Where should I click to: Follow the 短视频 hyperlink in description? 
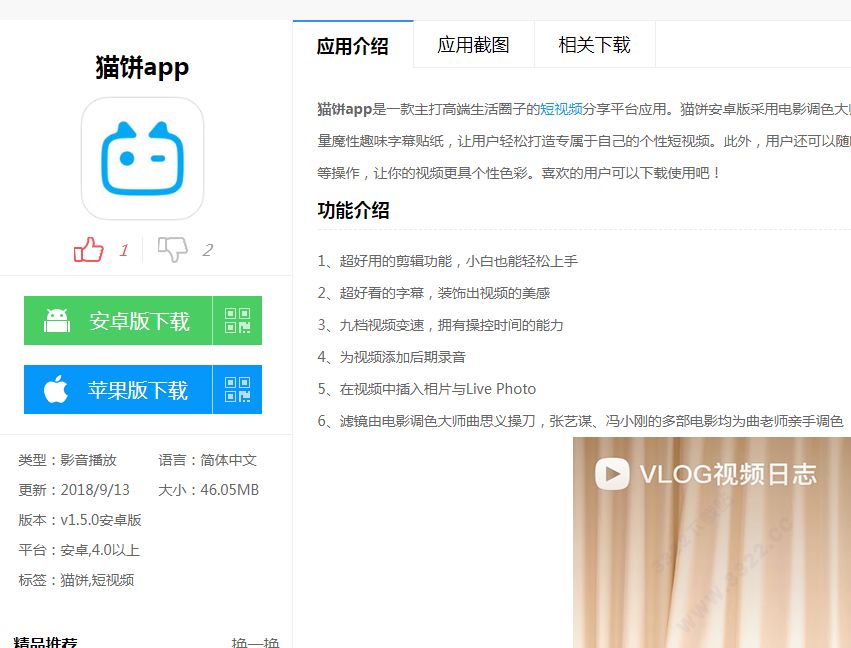click(561, 109)
